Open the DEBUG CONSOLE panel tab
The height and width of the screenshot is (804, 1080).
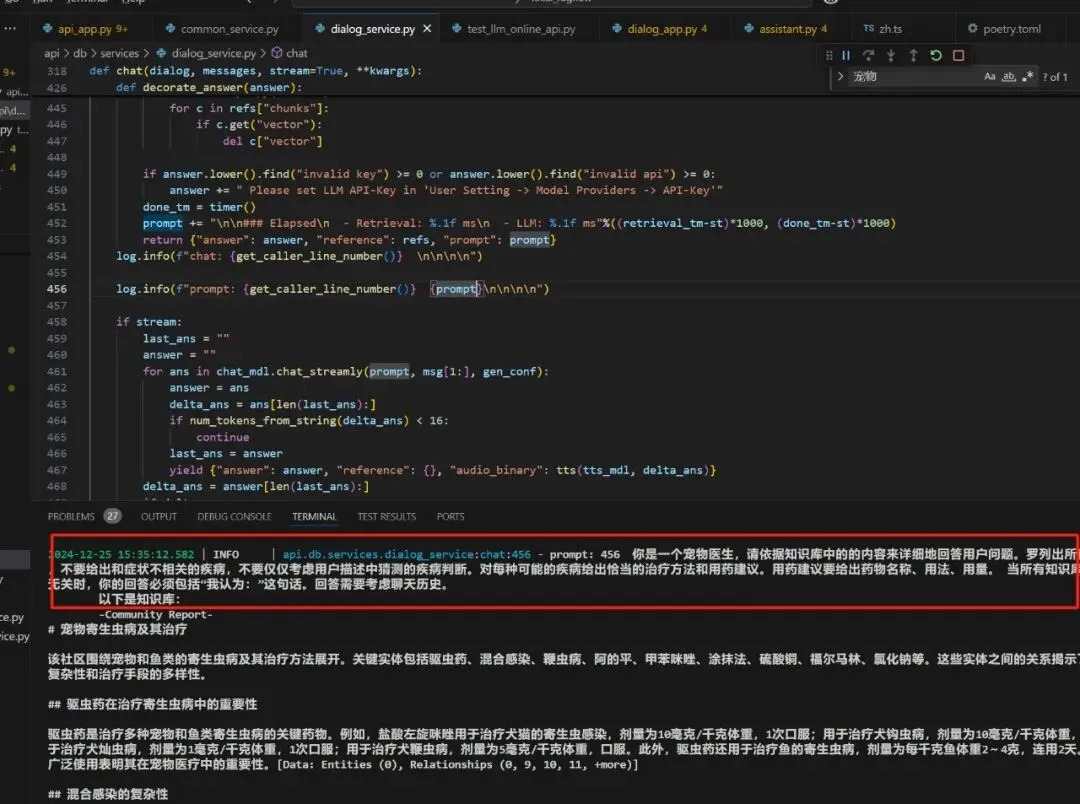[x=234, y=516]
